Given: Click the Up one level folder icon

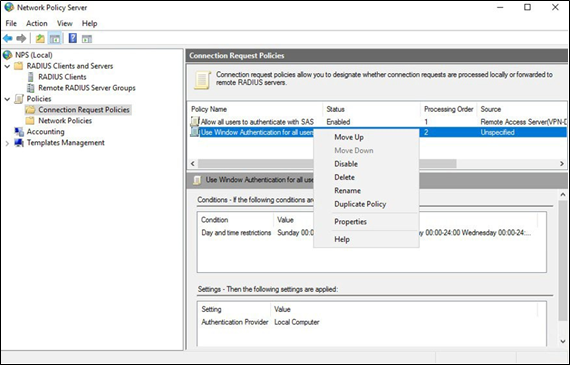Looking at the screenshot, I should click(40, 38).
